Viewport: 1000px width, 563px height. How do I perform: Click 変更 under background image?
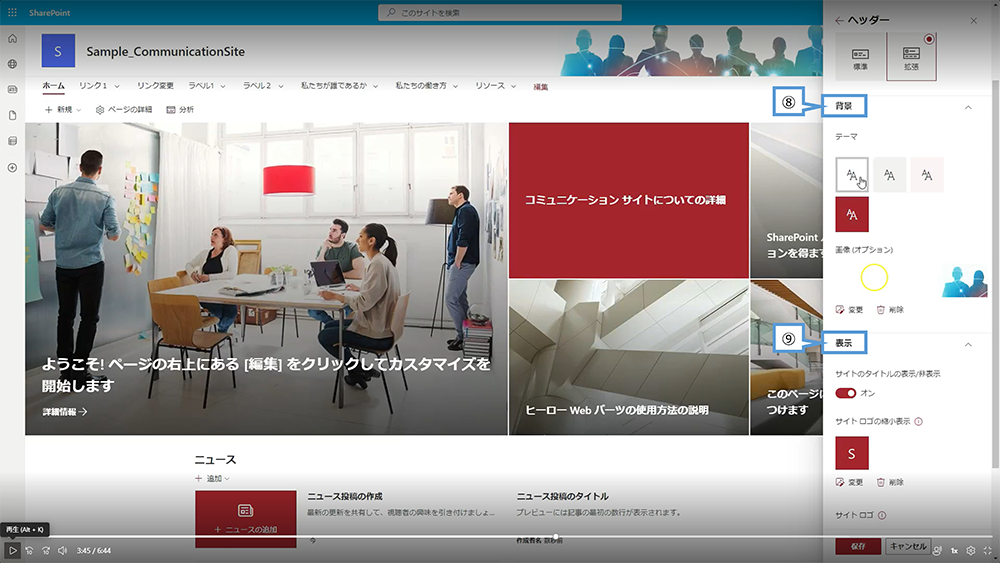(x=849, y=310)
